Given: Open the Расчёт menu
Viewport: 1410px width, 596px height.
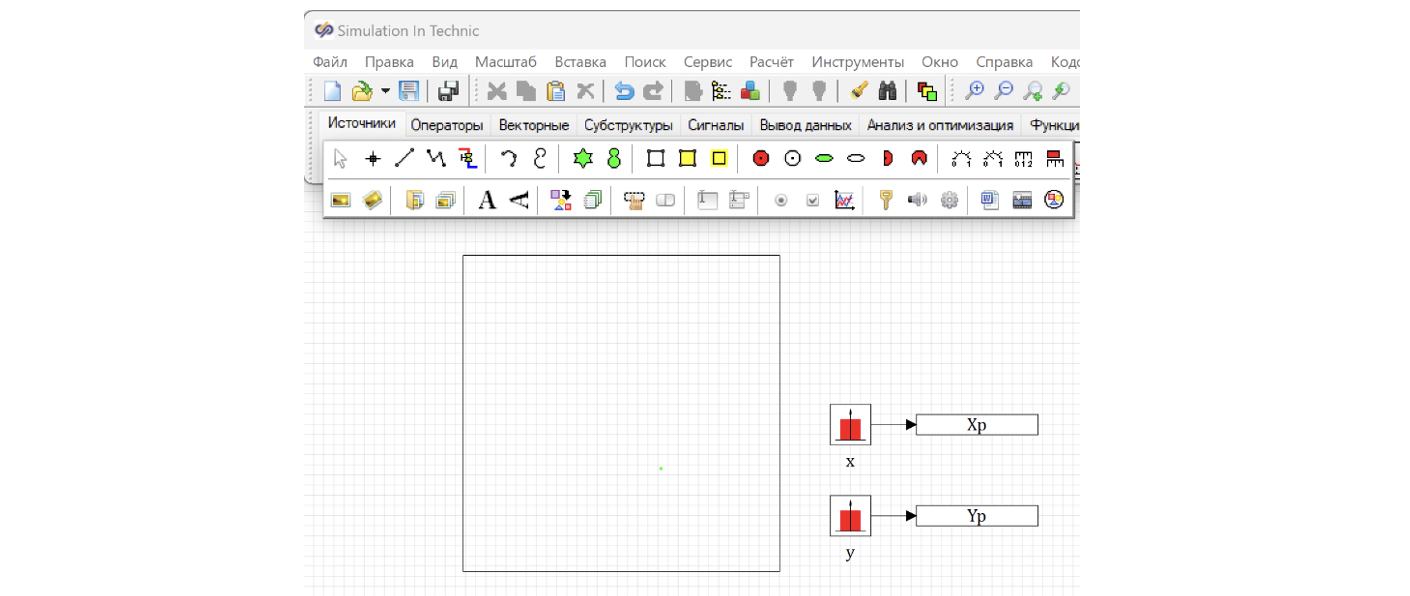Looking at the screenshot, I should [771, 62].
